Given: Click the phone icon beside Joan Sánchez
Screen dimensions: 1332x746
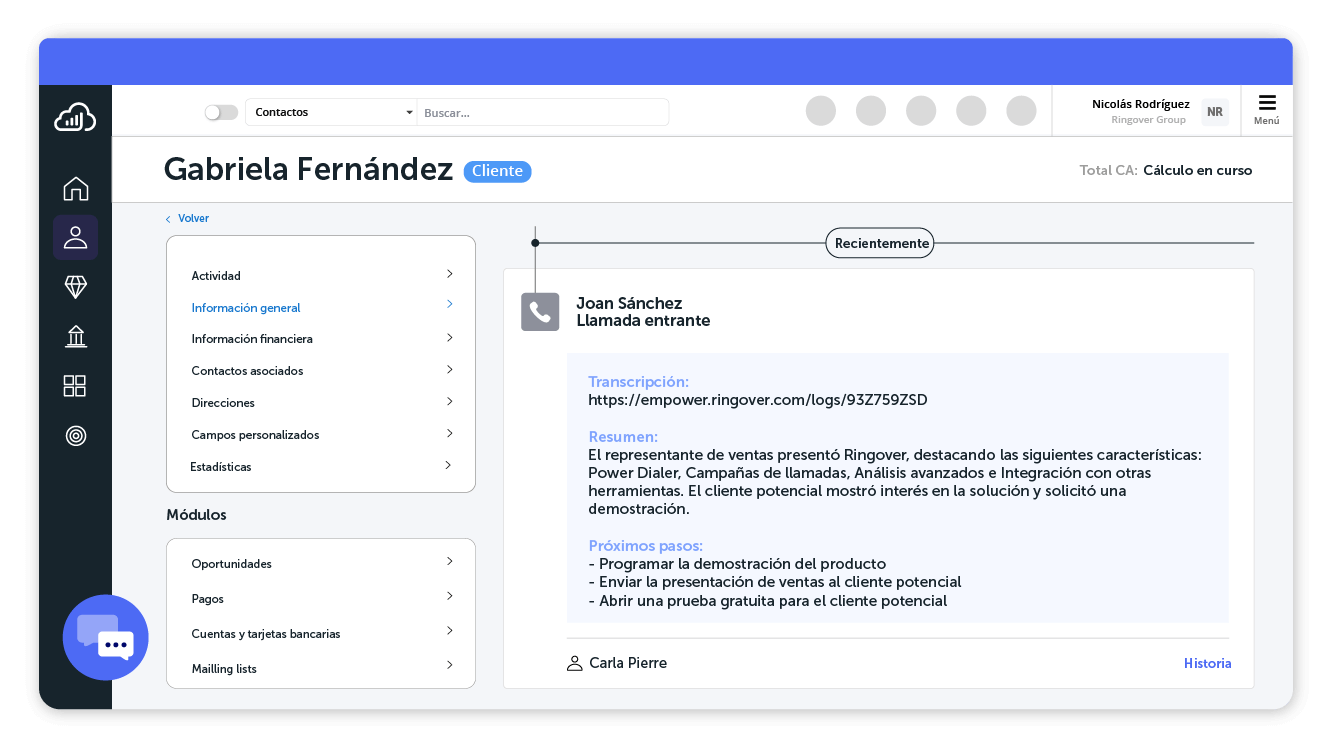Looking at the screenshot, I should click(540, 311).
